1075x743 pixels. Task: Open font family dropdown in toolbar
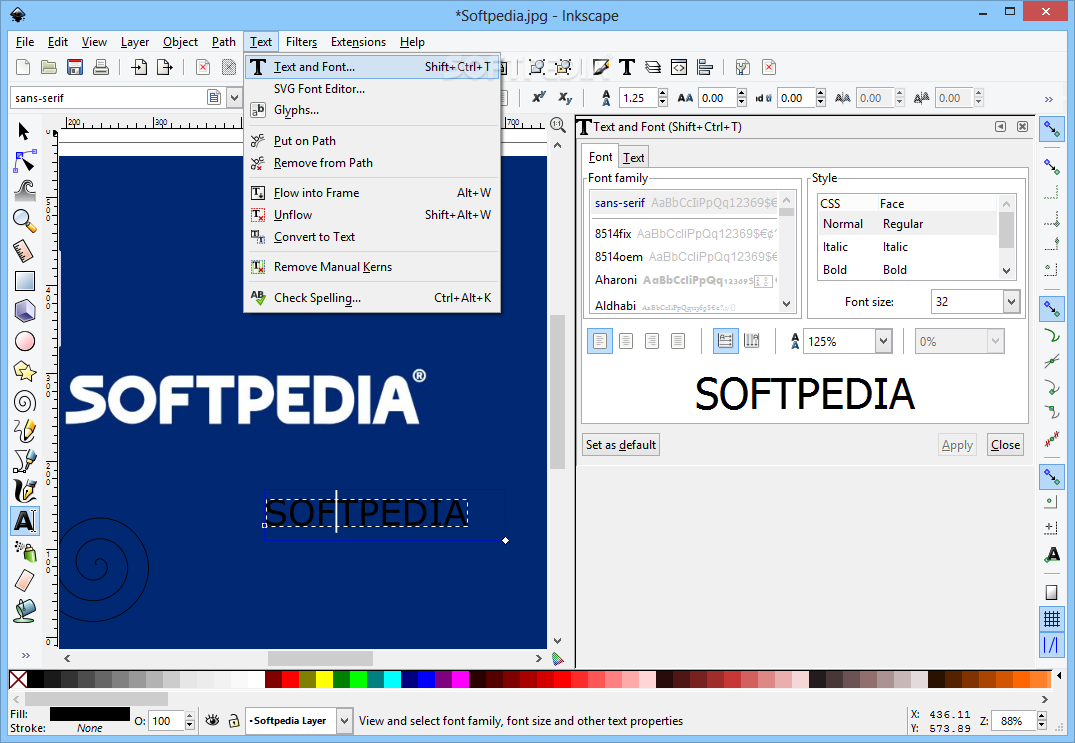click(x=234, y=98)
